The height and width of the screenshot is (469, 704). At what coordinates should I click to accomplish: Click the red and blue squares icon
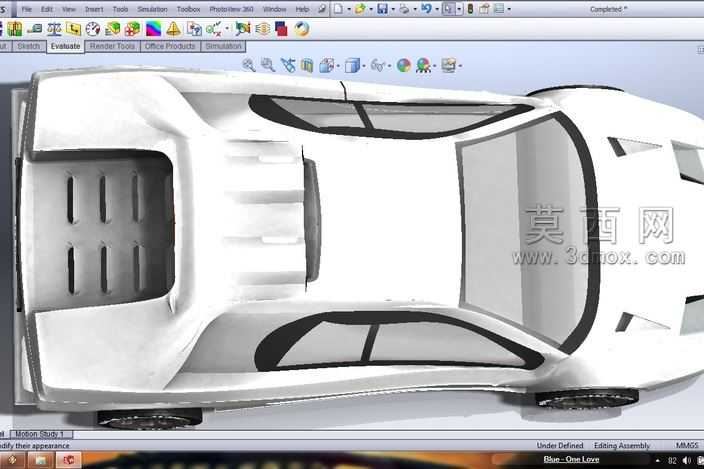coord(282,29)
